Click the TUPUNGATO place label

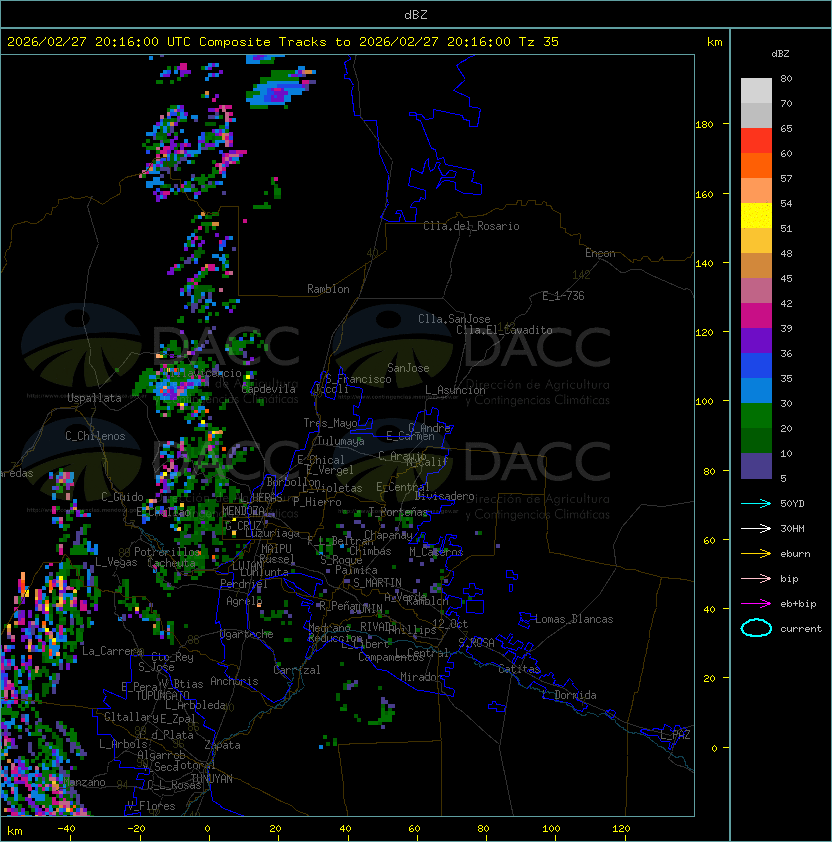click(x=162, y=696)
